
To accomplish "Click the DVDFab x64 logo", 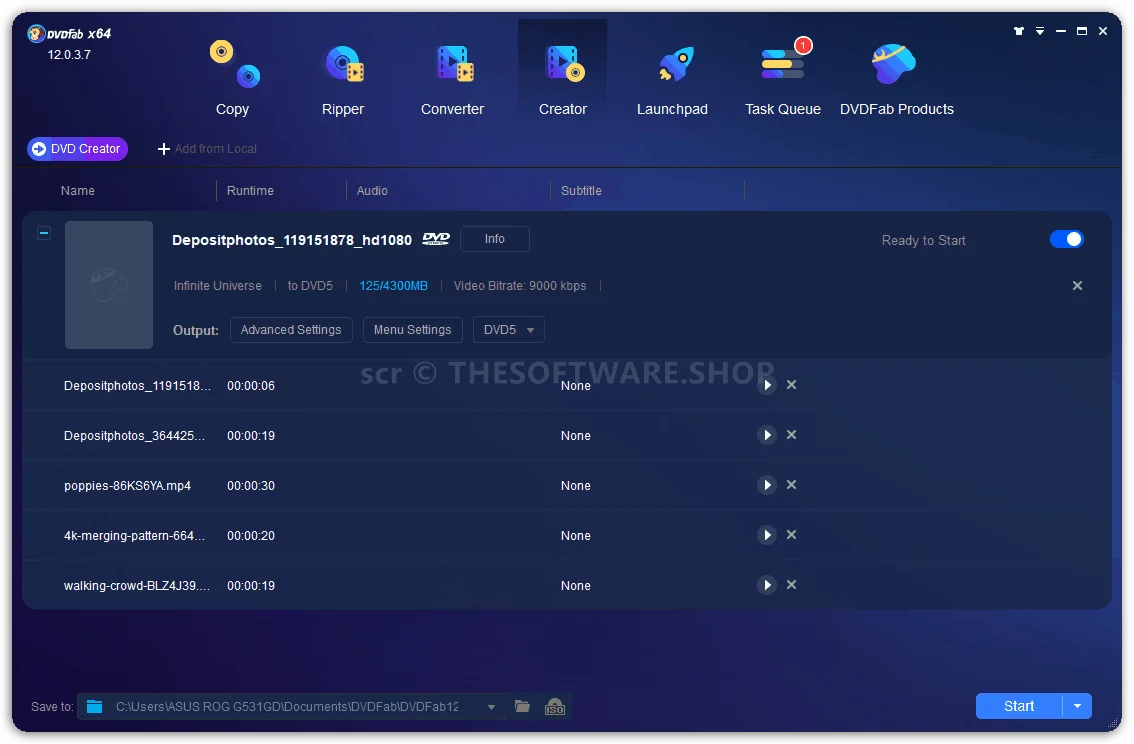I will pyautogui.click(x=69, y=33).
